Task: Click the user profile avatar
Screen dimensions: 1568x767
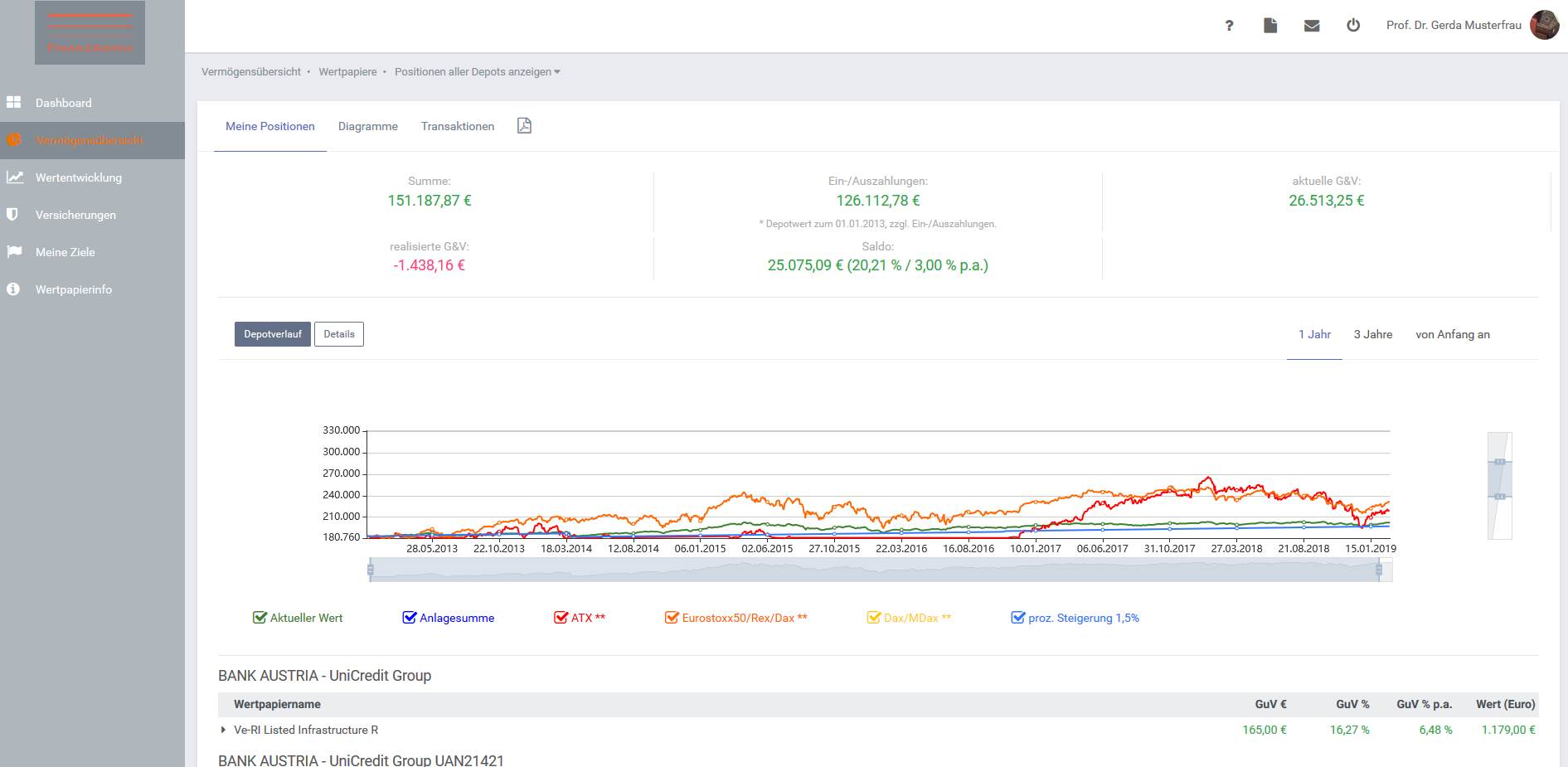Action: [1544, 25]
